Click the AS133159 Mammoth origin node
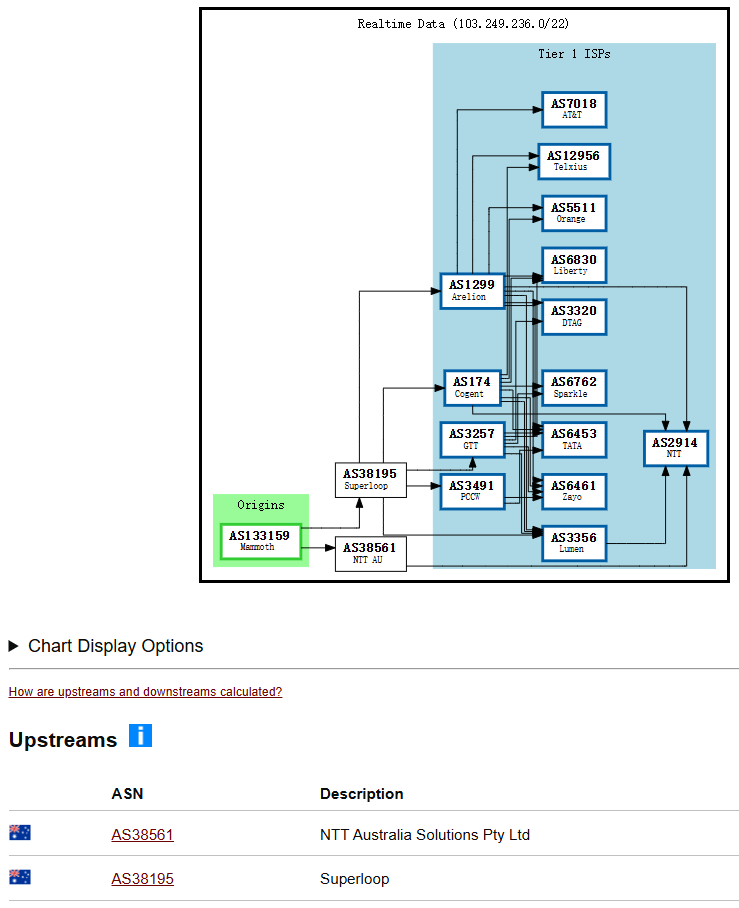The image size is (739, 908). 261,541
